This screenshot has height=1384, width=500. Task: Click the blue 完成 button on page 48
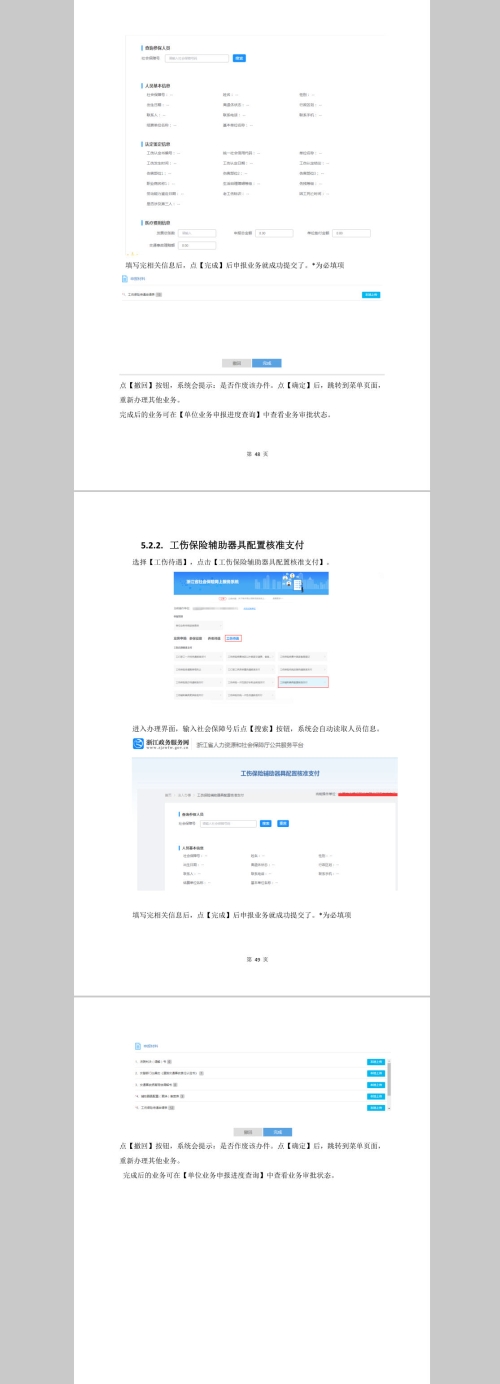[x=267, y=363]
